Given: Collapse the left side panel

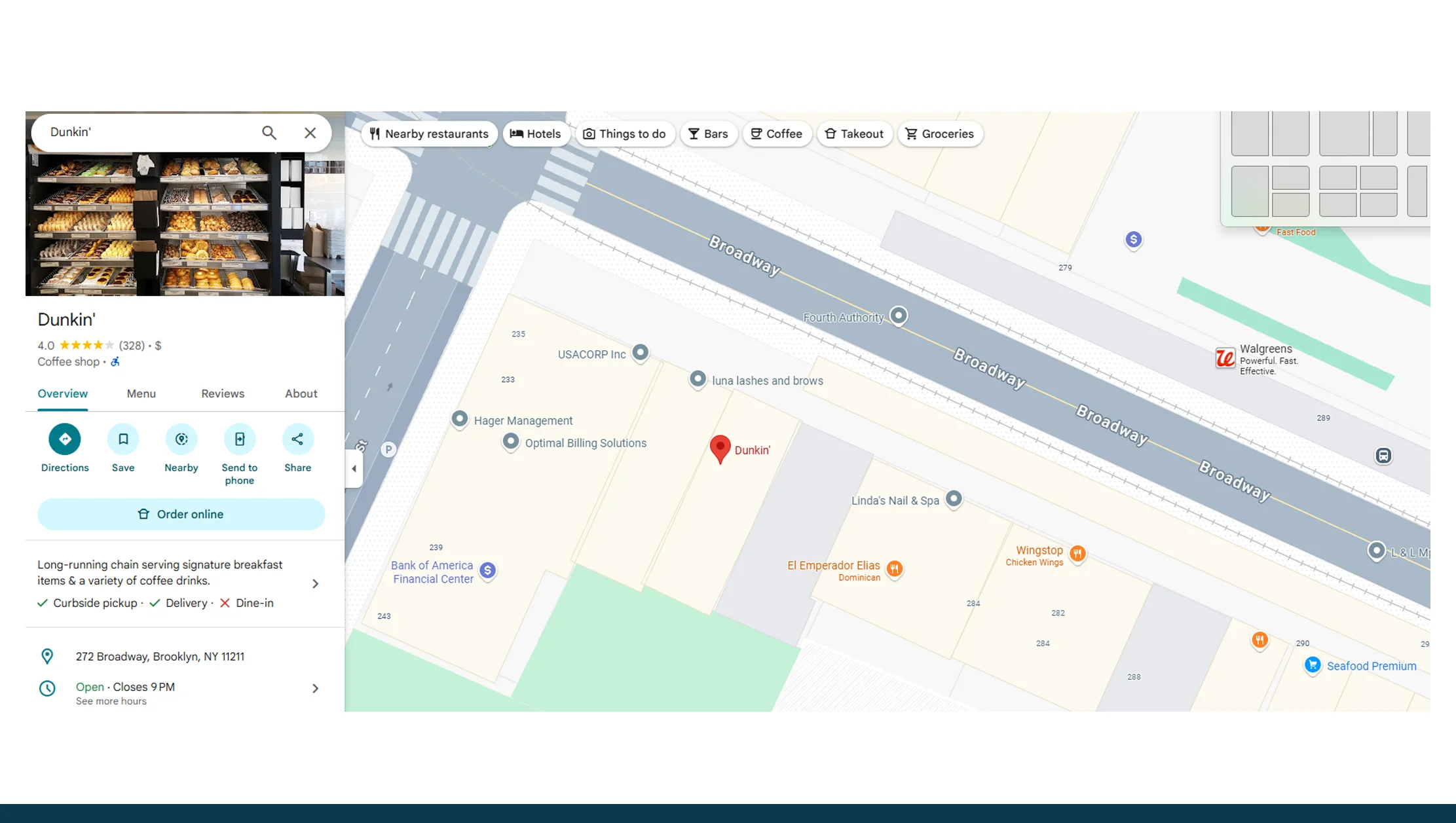Looking at the screenshot, I should point(354,469).
